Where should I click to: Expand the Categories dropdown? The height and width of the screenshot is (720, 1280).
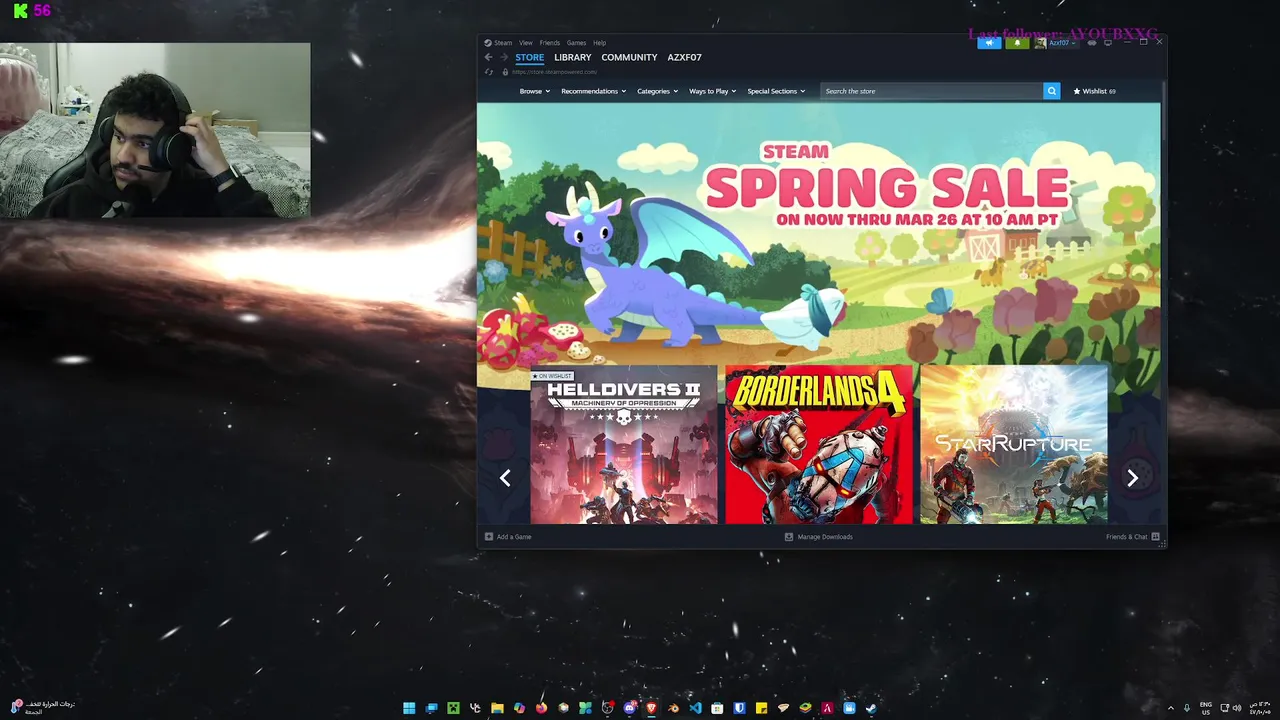click(x=657, y=91)
